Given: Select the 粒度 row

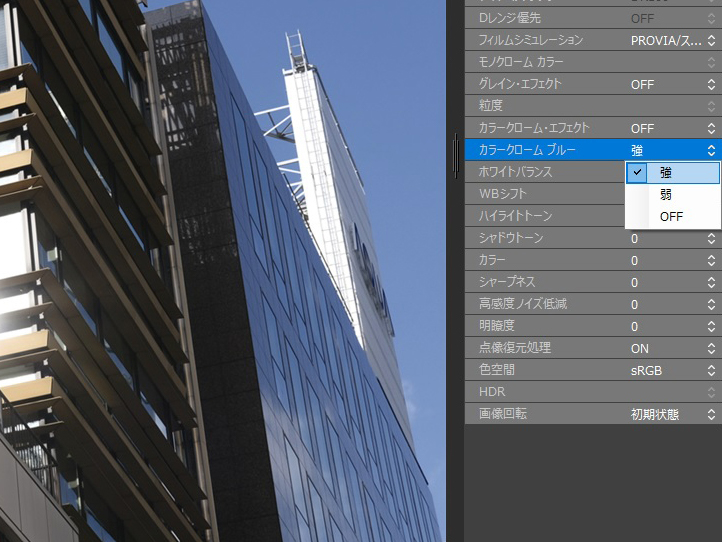Looking at the screenshot, I should [x=593, y=106].
